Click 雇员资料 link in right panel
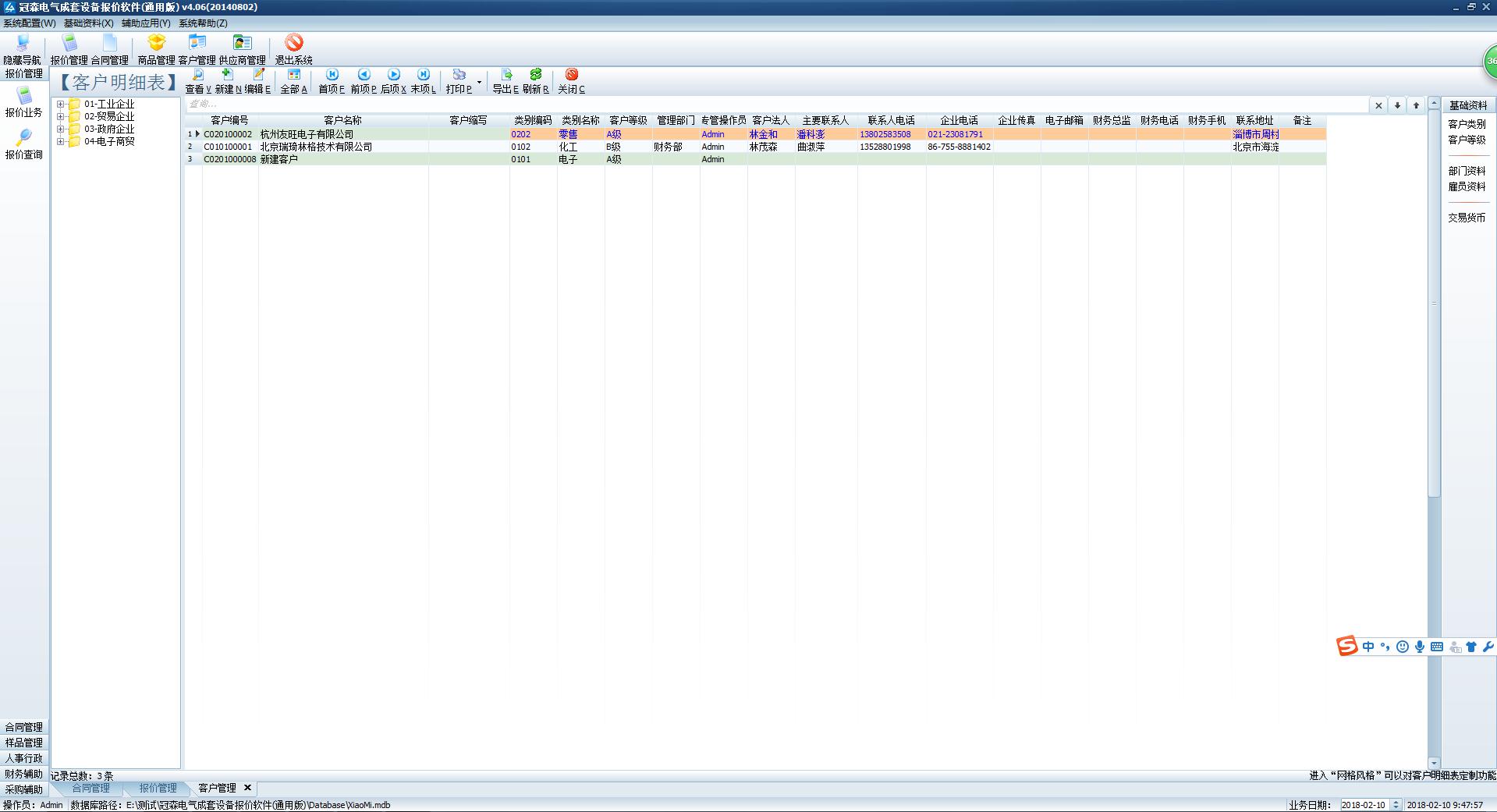 1467,187
